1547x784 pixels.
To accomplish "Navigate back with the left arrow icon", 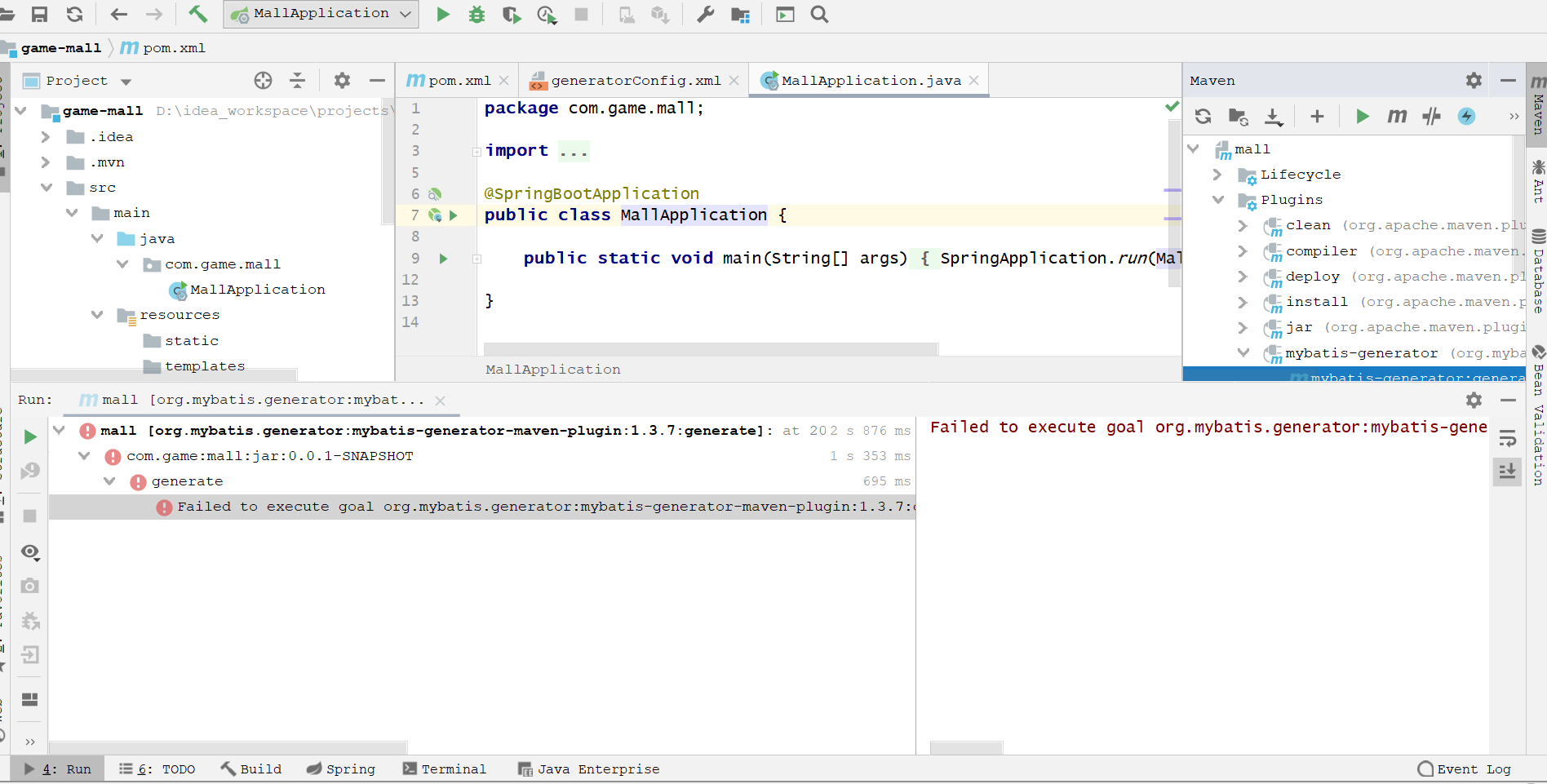I will point(119,14).
